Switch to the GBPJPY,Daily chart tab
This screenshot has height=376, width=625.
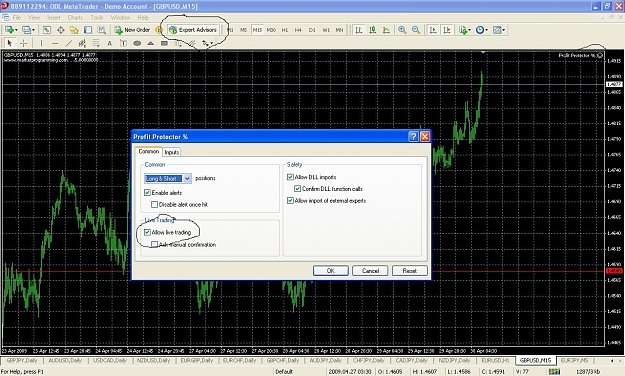click(x=22, y=360)
